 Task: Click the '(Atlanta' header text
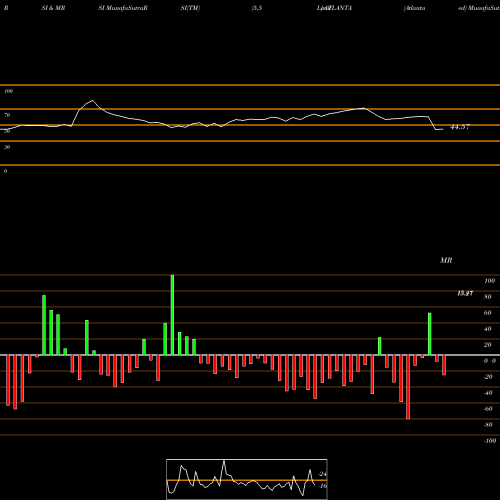tap(414, 8)
